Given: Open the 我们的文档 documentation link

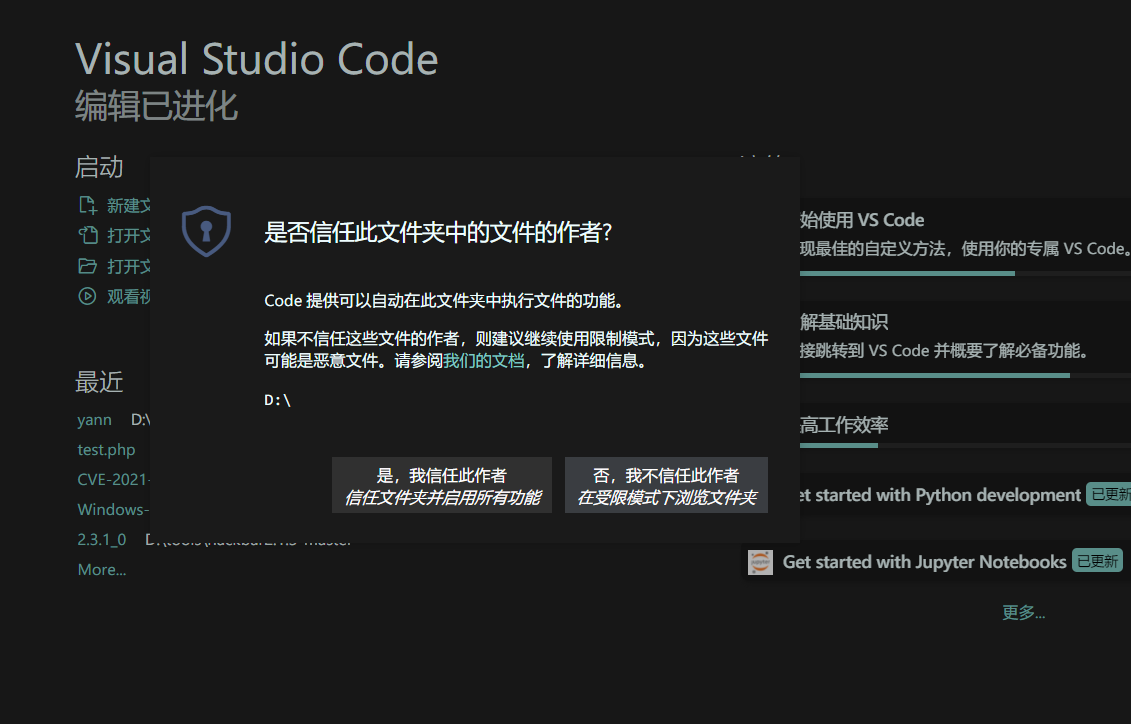Looking at the screenshot, I should (483, 361).
